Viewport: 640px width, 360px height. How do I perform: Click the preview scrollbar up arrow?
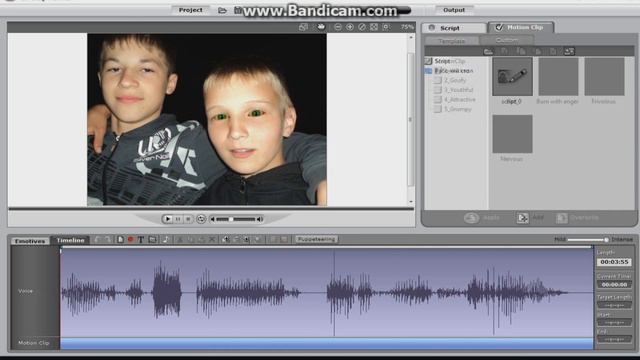(411, 37)
